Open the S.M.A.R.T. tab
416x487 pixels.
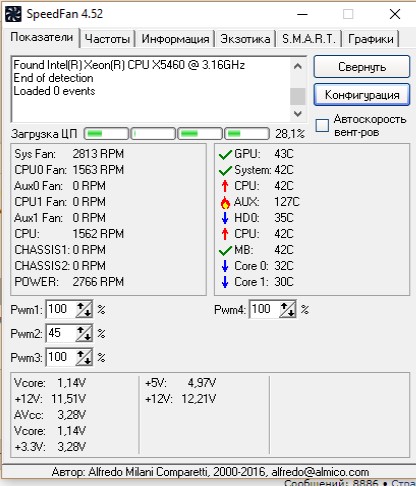[x=308, y=39]
